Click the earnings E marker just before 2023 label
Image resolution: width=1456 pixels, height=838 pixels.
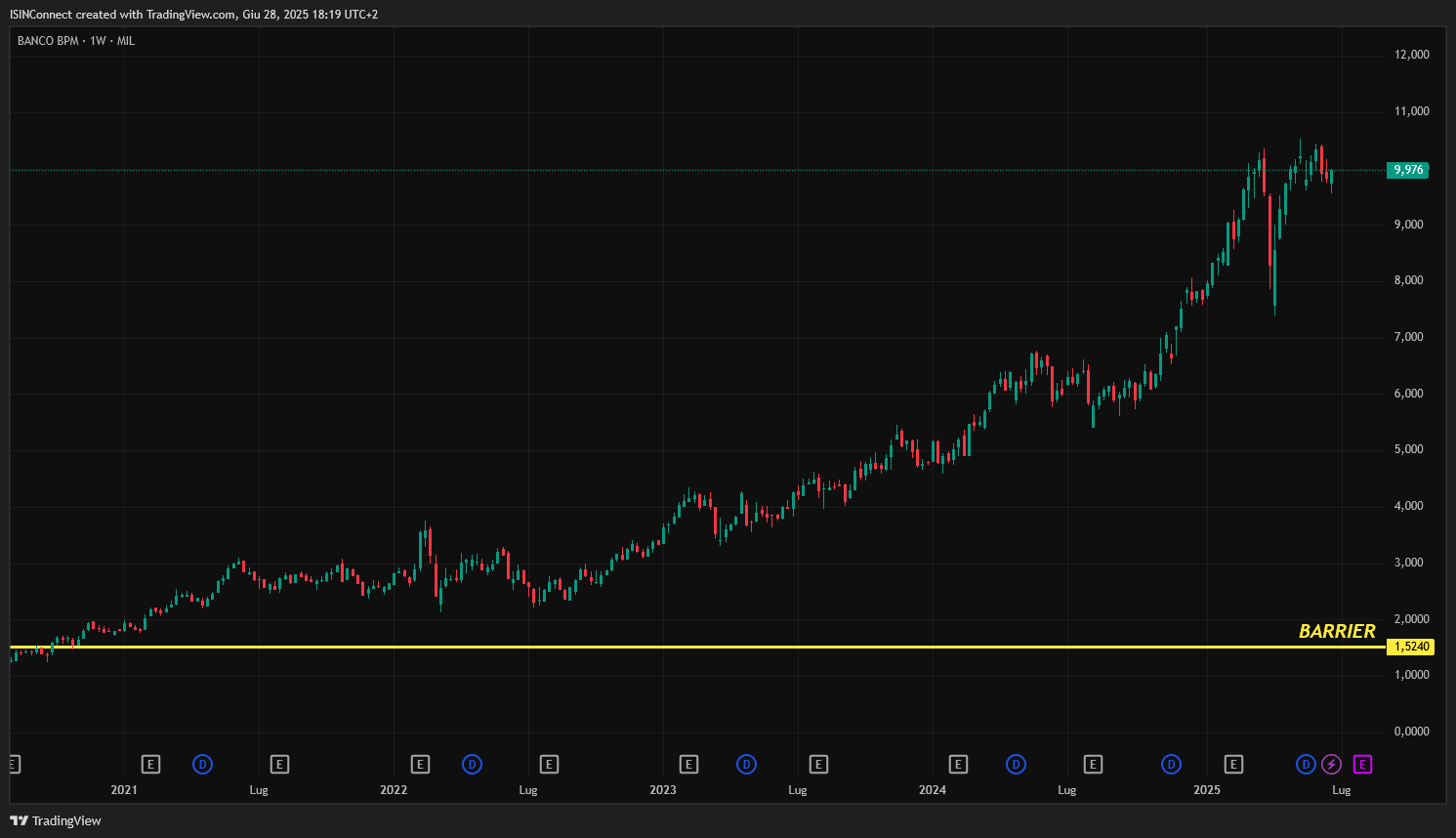549,765
